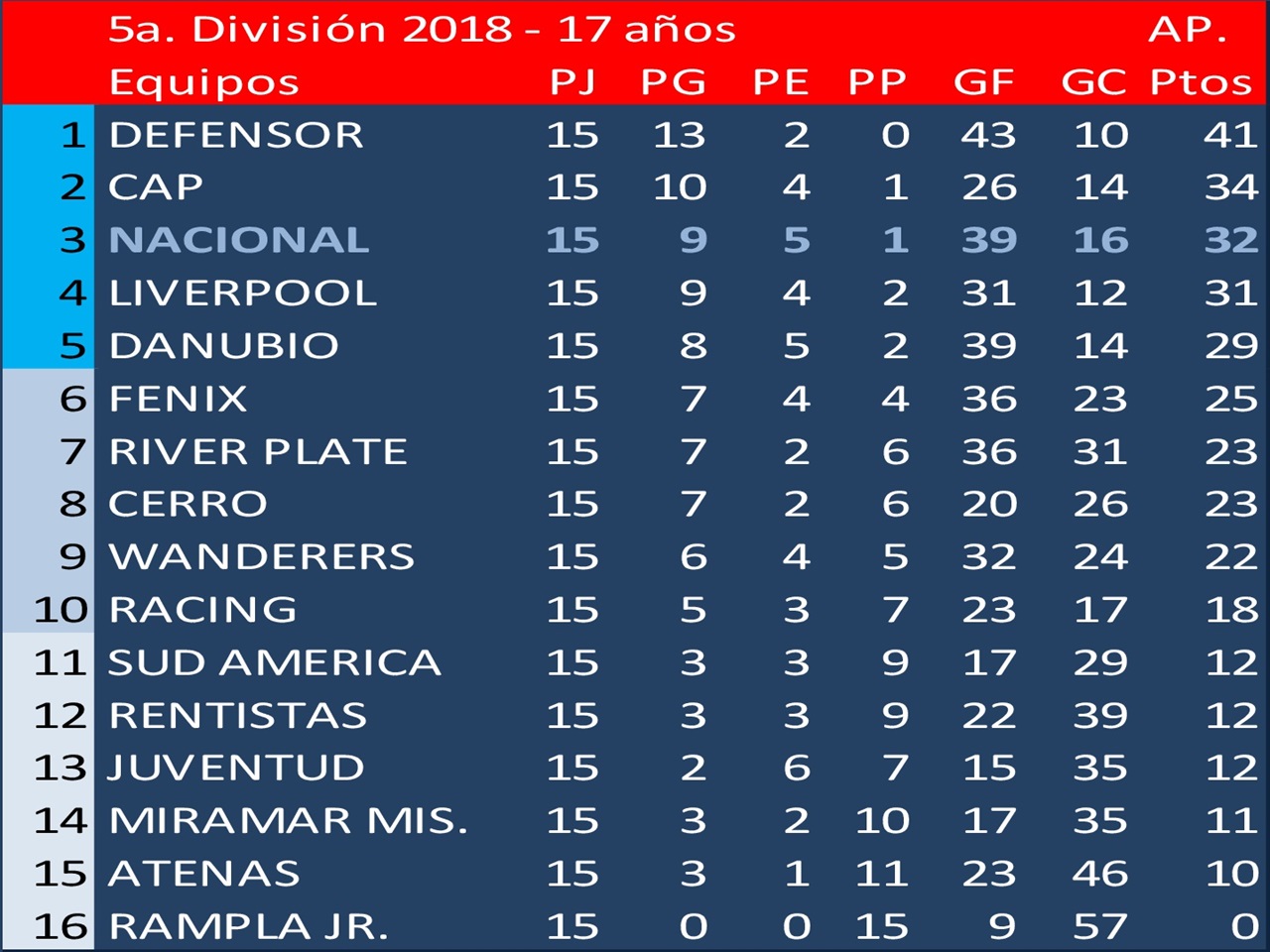Click the GF column header
1270x952 pixels.
click(x=984, y=82)
